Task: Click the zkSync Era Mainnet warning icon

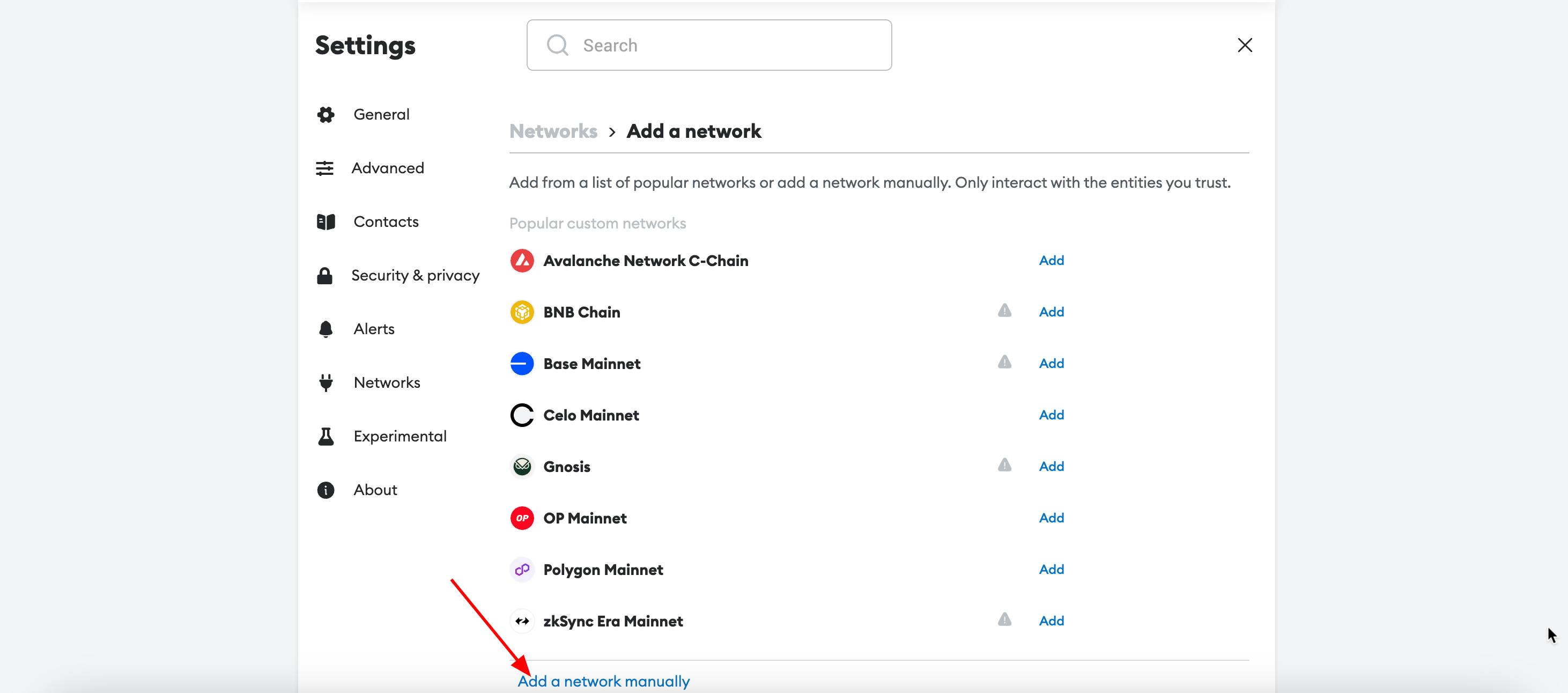Action: coord(1004,620)
